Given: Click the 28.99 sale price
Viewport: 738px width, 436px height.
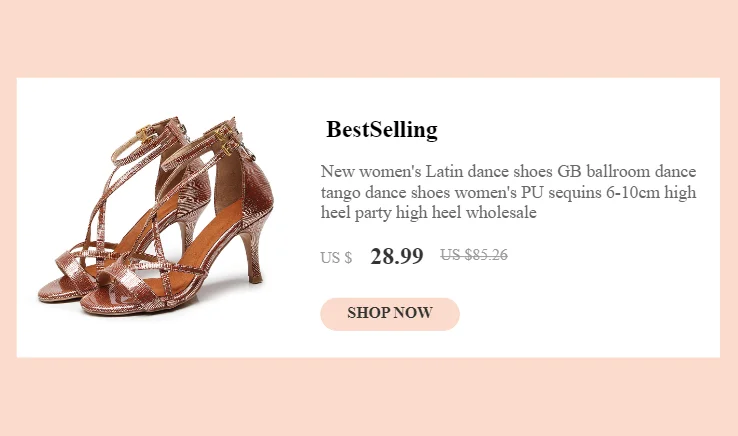Looking at the screenshot, I should pos(396,256).
